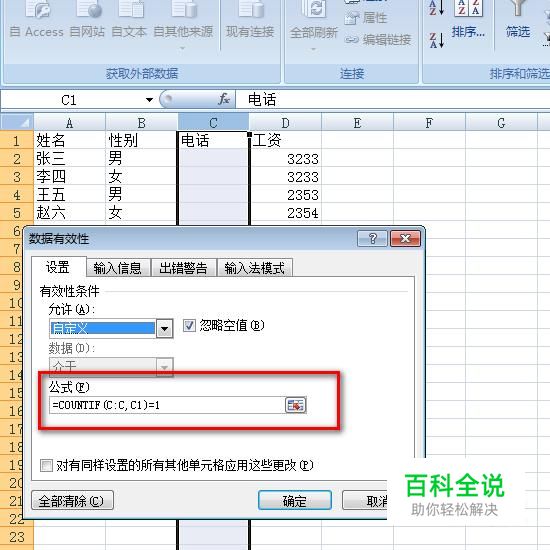Click cell containing 李四
Viewport: 550px width, 550px height.
point(69,176)
